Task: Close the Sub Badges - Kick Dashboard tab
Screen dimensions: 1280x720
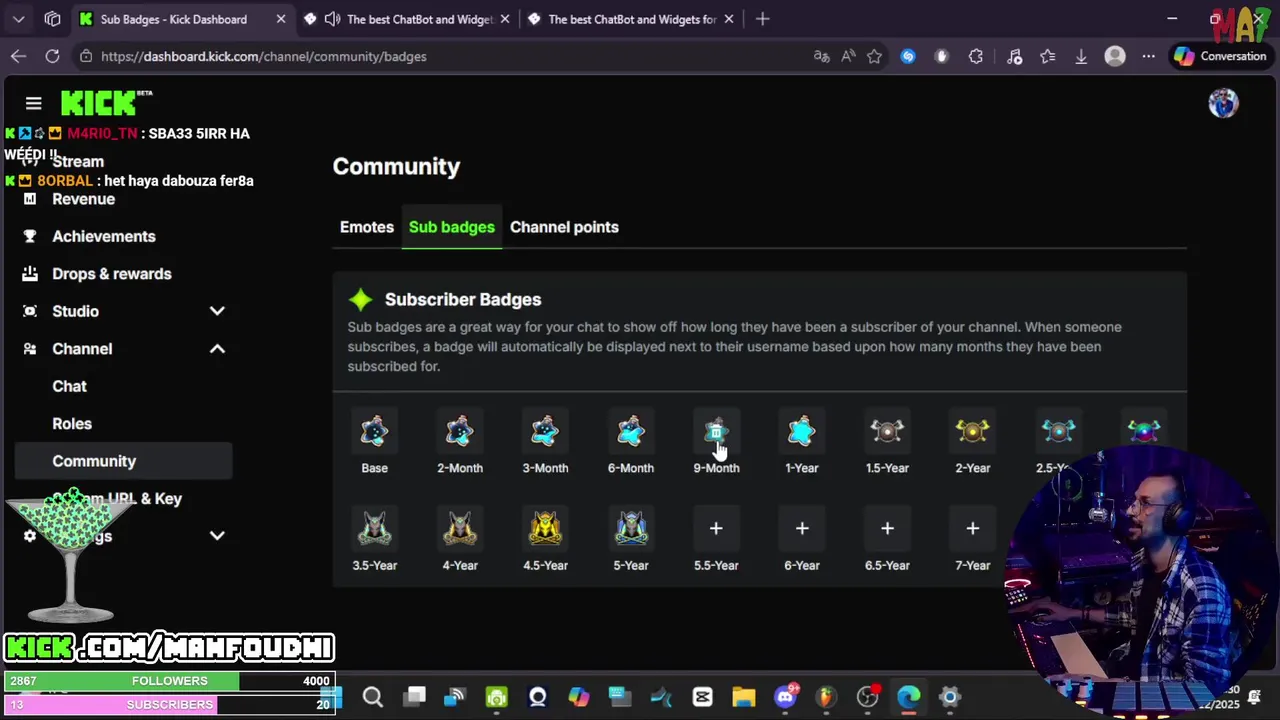Action: coord(281,19)
